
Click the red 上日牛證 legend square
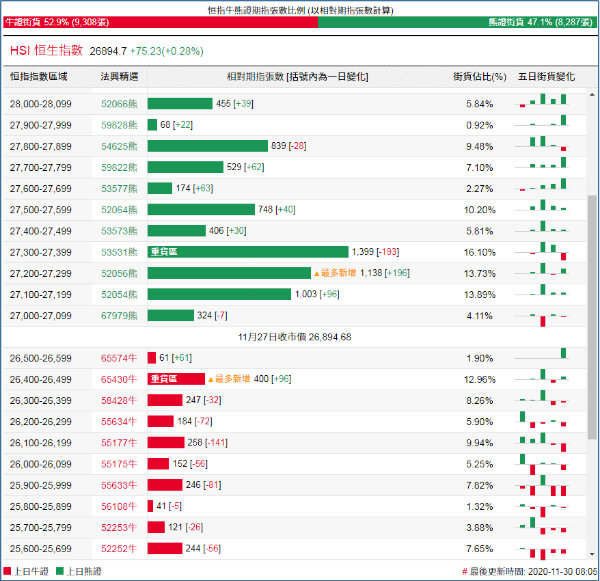click(x=7, y=571)
